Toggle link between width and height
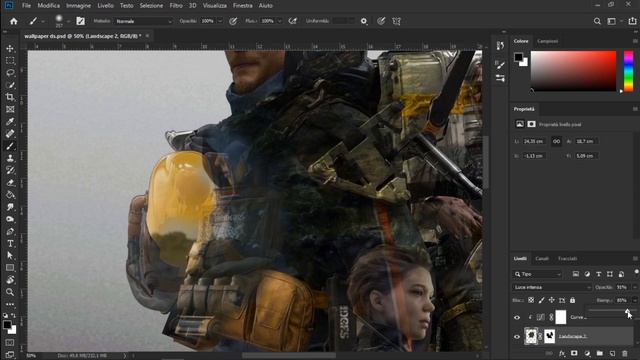Viewport: 640px width, 360px height. 556,141
